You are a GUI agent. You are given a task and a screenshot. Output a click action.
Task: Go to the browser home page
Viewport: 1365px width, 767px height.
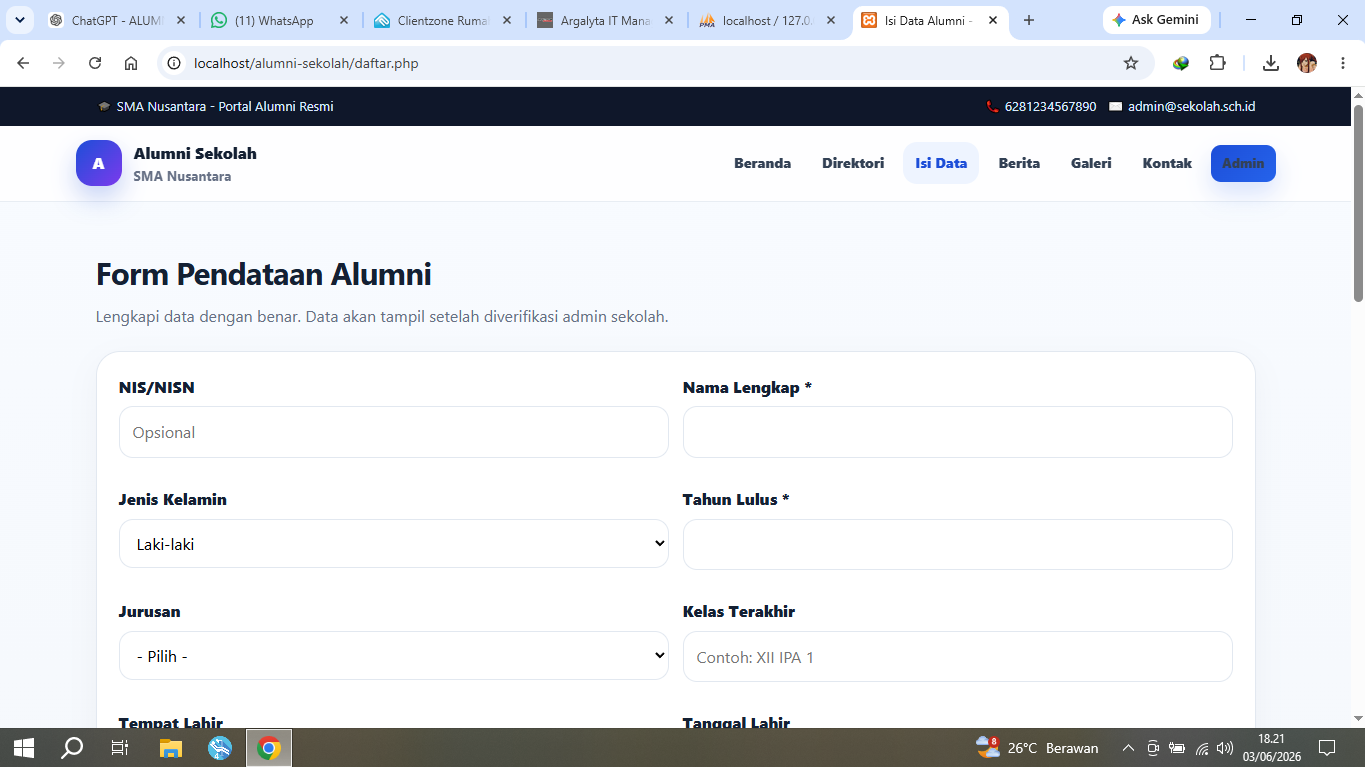pyautogui.click(x=131, y=63)
